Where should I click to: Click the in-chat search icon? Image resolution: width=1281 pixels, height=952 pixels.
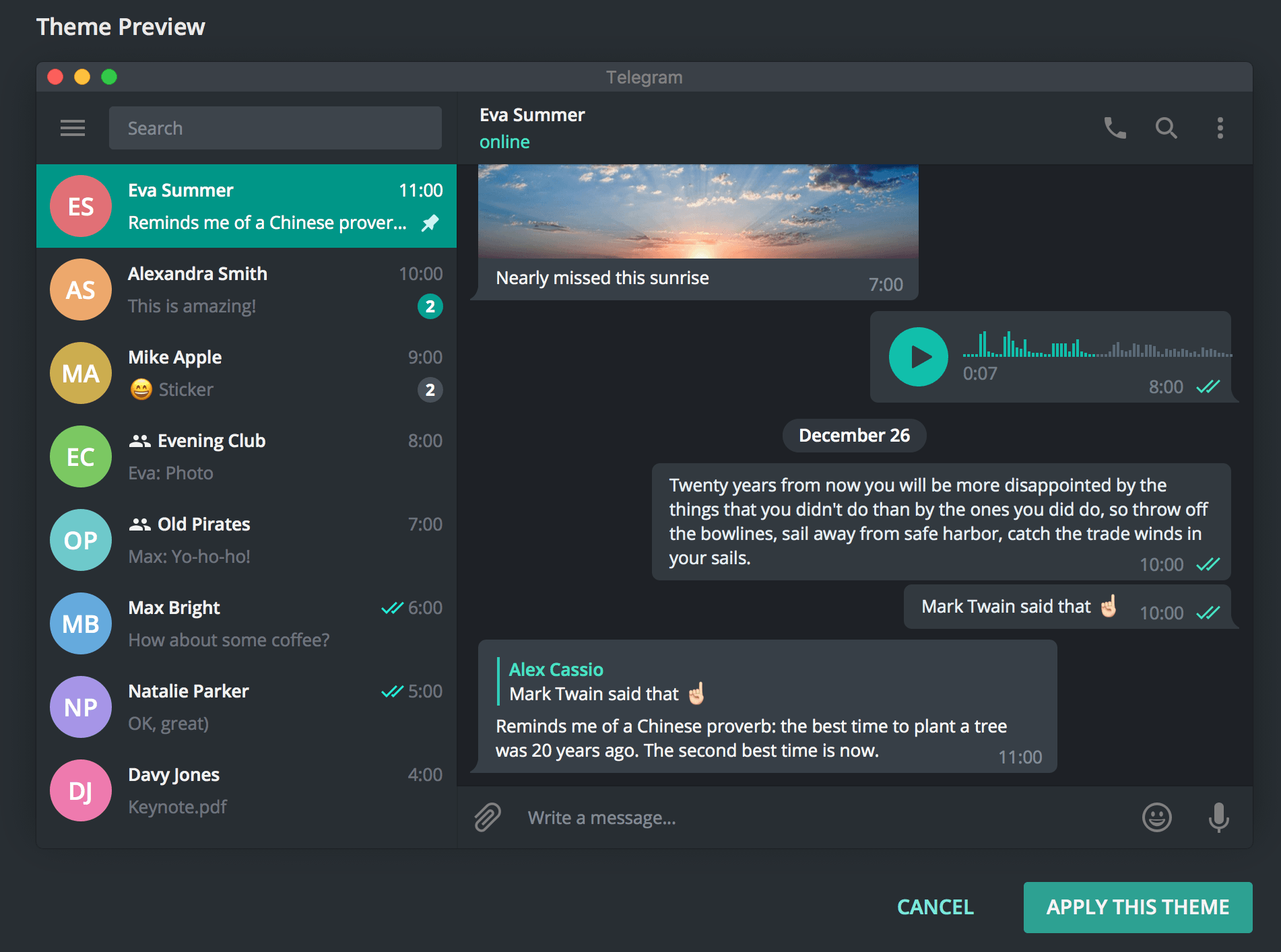pyautogui.click(x=1167, y=129)
